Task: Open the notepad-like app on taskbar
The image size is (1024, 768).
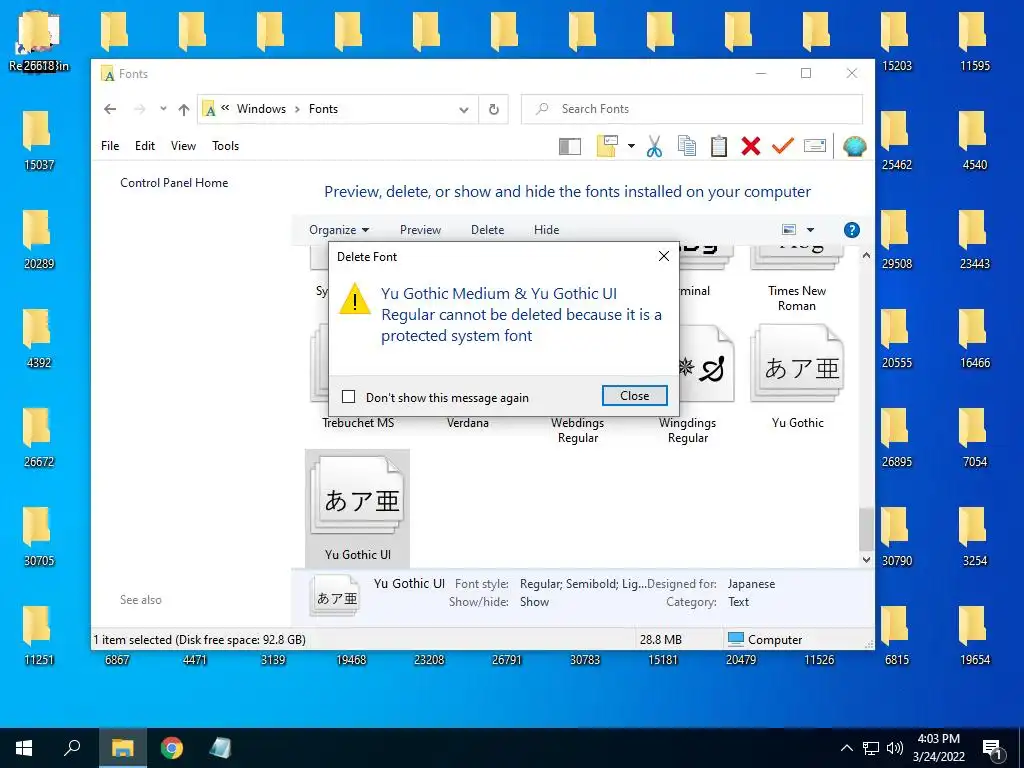Action: click(220, 748)
